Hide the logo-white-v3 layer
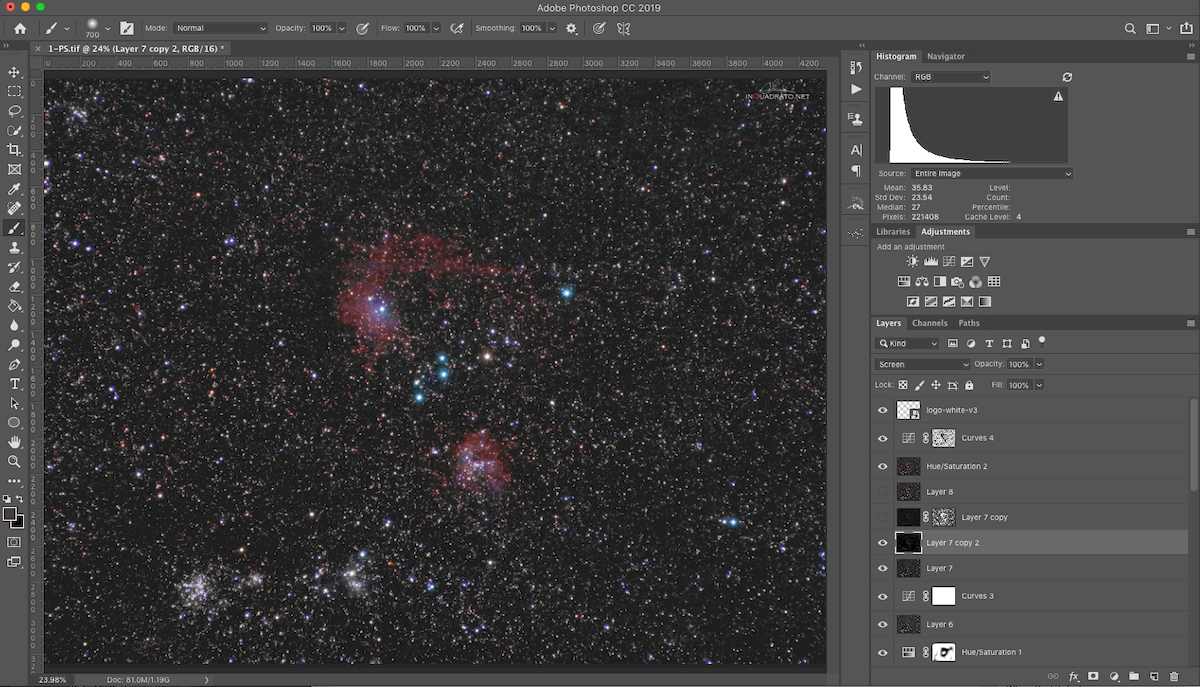1200x687 pixels. point(882,410)
